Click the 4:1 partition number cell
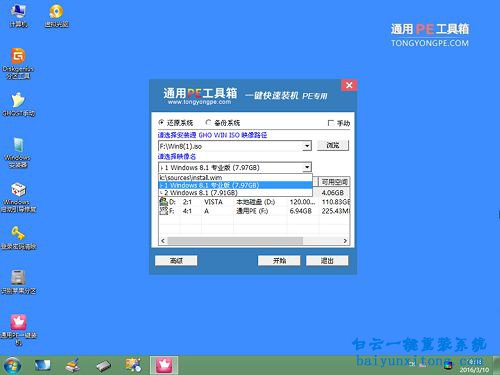Screen dimensions: 500x375 tap(187, 211)
